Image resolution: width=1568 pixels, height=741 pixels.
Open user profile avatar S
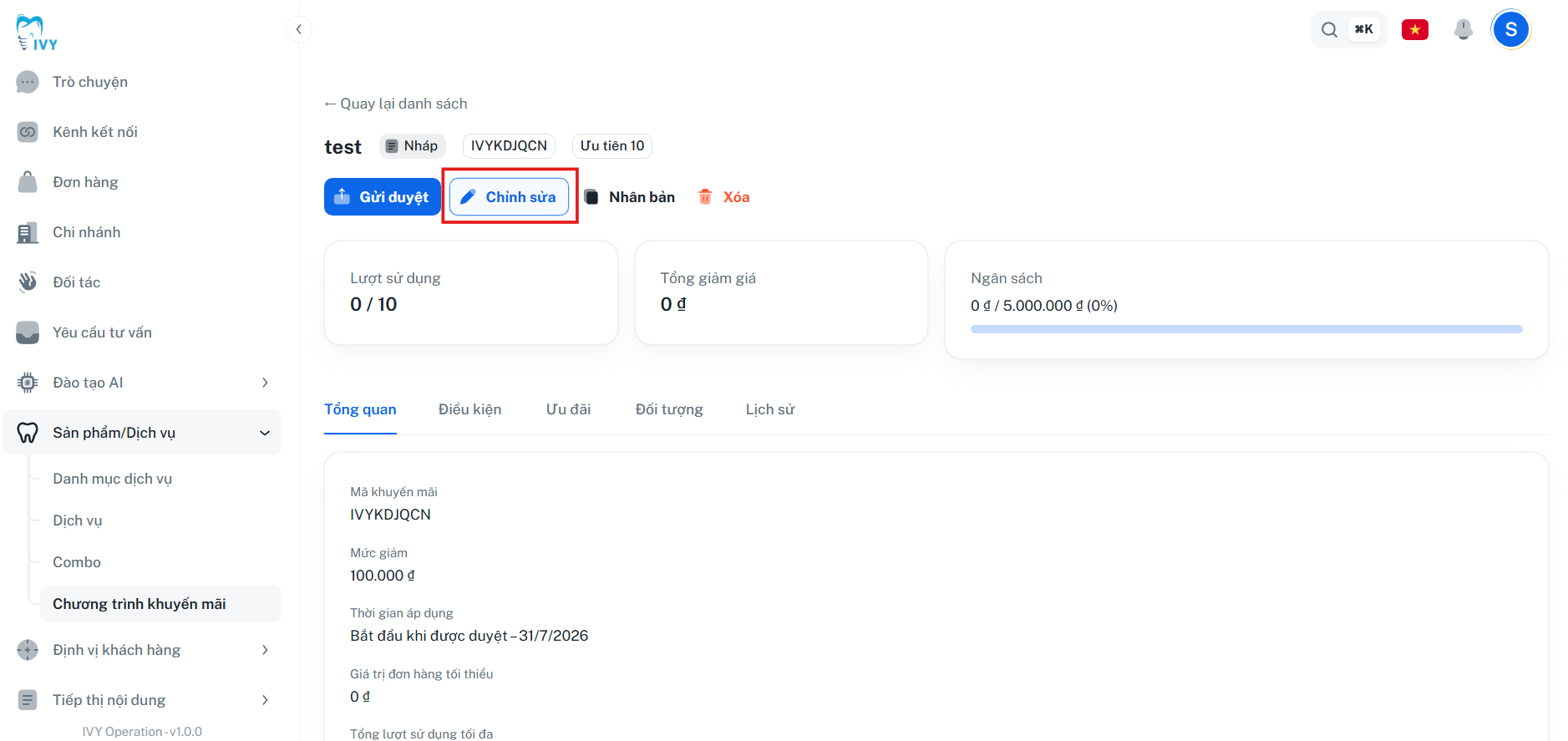coord(1510,30)
